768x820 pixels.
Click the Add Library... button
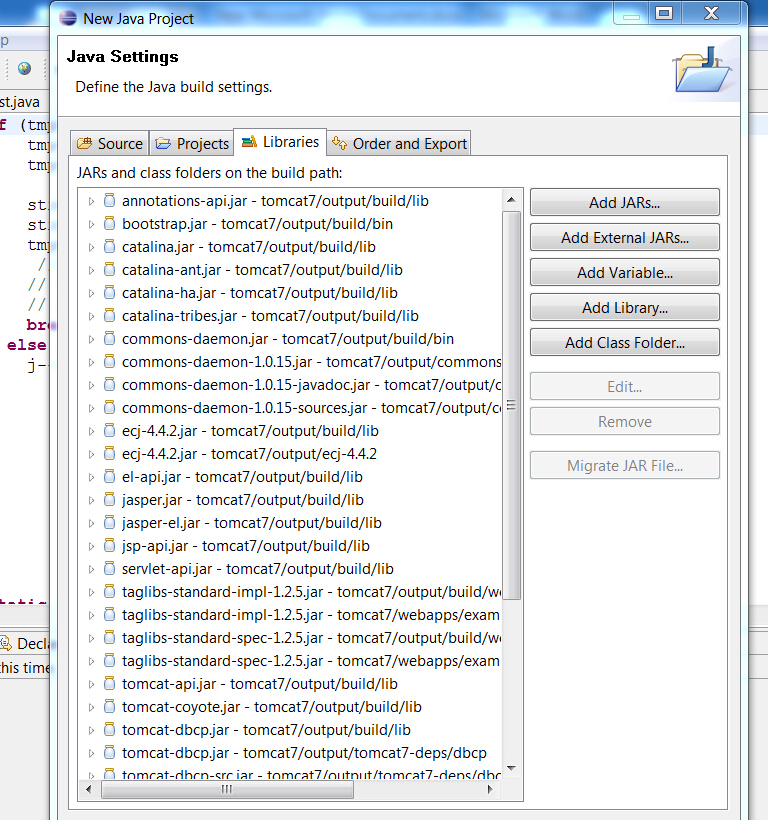click(x=624, y=308)
